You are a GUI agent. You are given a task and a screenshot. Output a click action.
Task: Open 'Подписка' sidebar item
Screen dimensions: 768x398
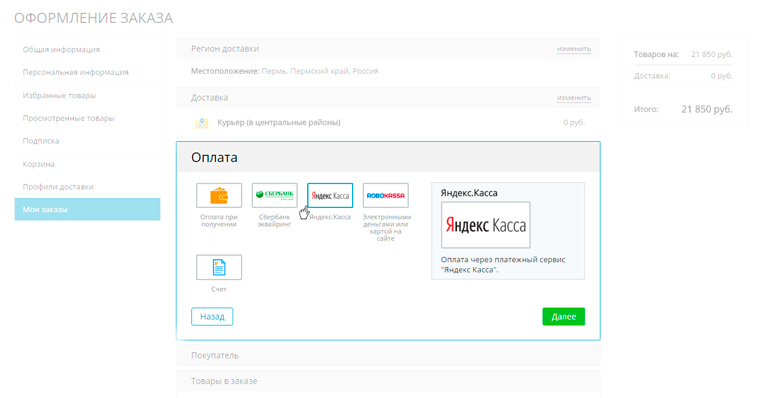pyautogui.click(x=41, y=140)
